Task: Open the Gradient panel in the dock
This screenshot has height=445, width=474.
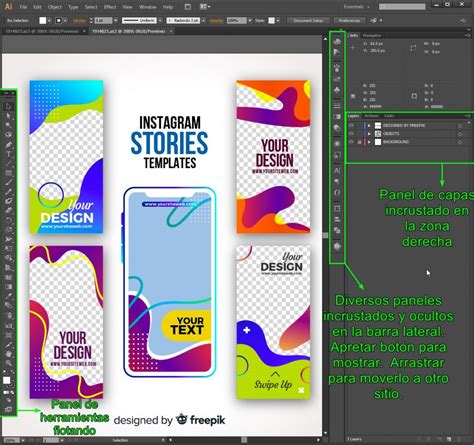Action: tap(337, 117)
